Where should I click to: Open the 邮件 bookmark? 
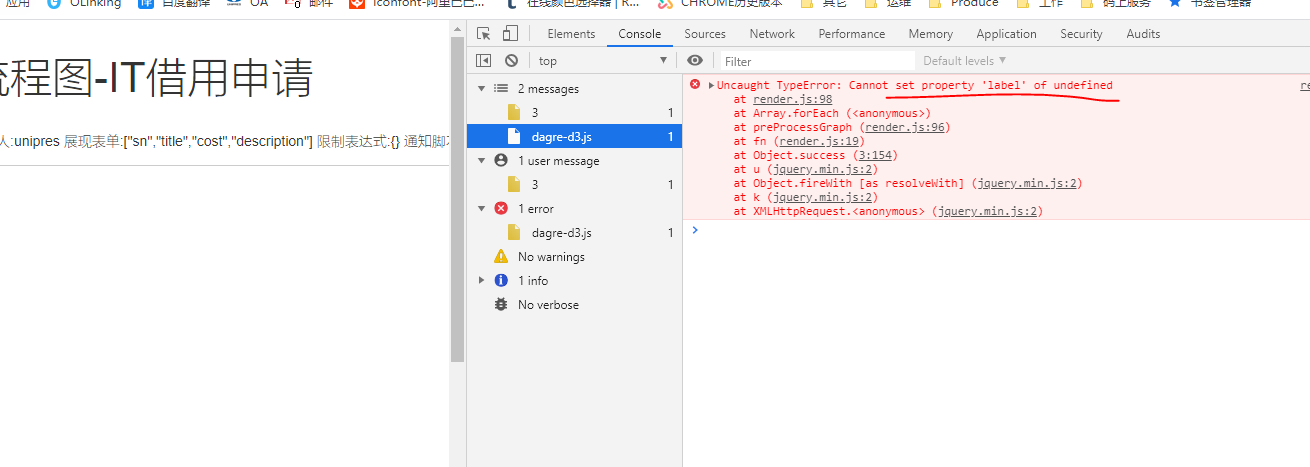(x=308, y=3)
